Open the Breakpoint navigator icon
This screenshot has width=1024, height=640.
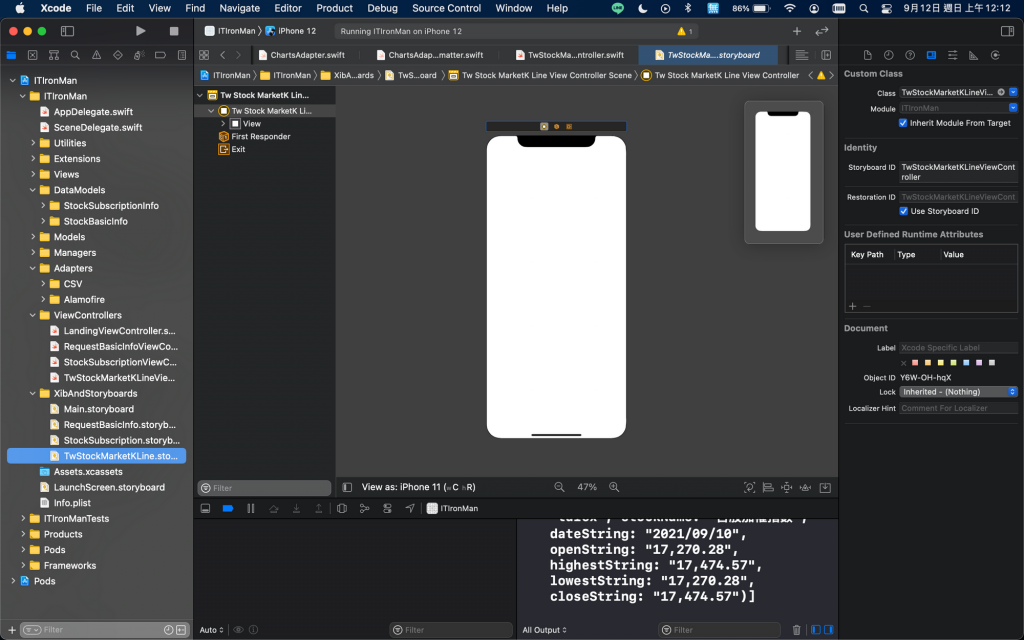pyautogui.click(x=160, y=56)
